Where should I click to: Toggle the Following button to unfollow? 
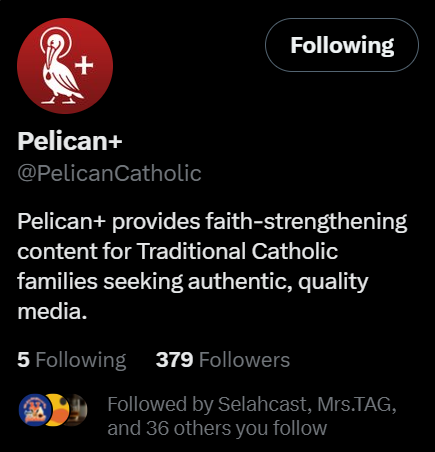point(342,45)
